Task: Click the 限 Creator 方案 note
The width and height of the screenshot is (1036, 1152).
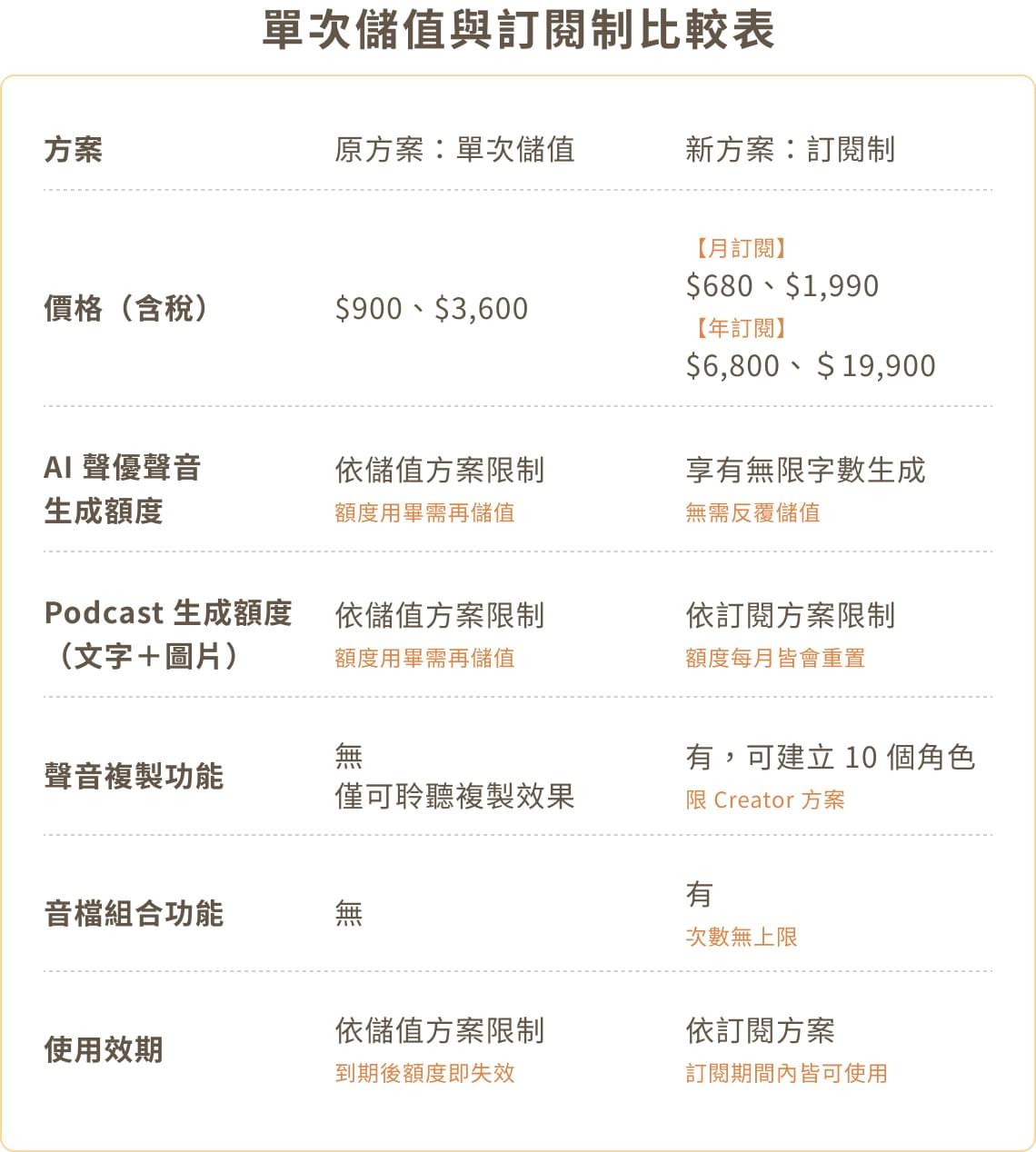Action: (765, 799)
